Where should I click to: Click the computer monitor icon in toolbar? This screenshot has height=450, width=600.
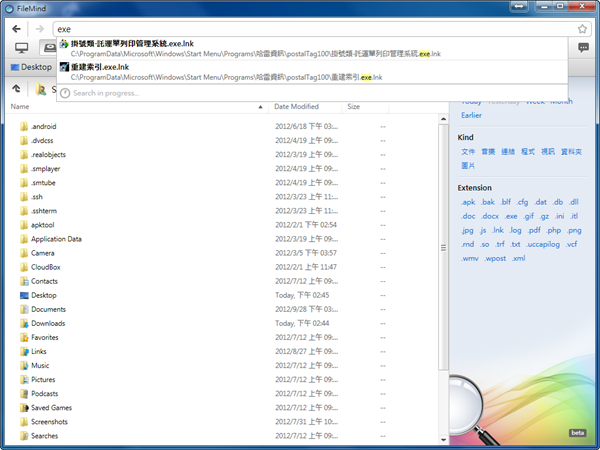pyautogui.click(x=21, y=48)
